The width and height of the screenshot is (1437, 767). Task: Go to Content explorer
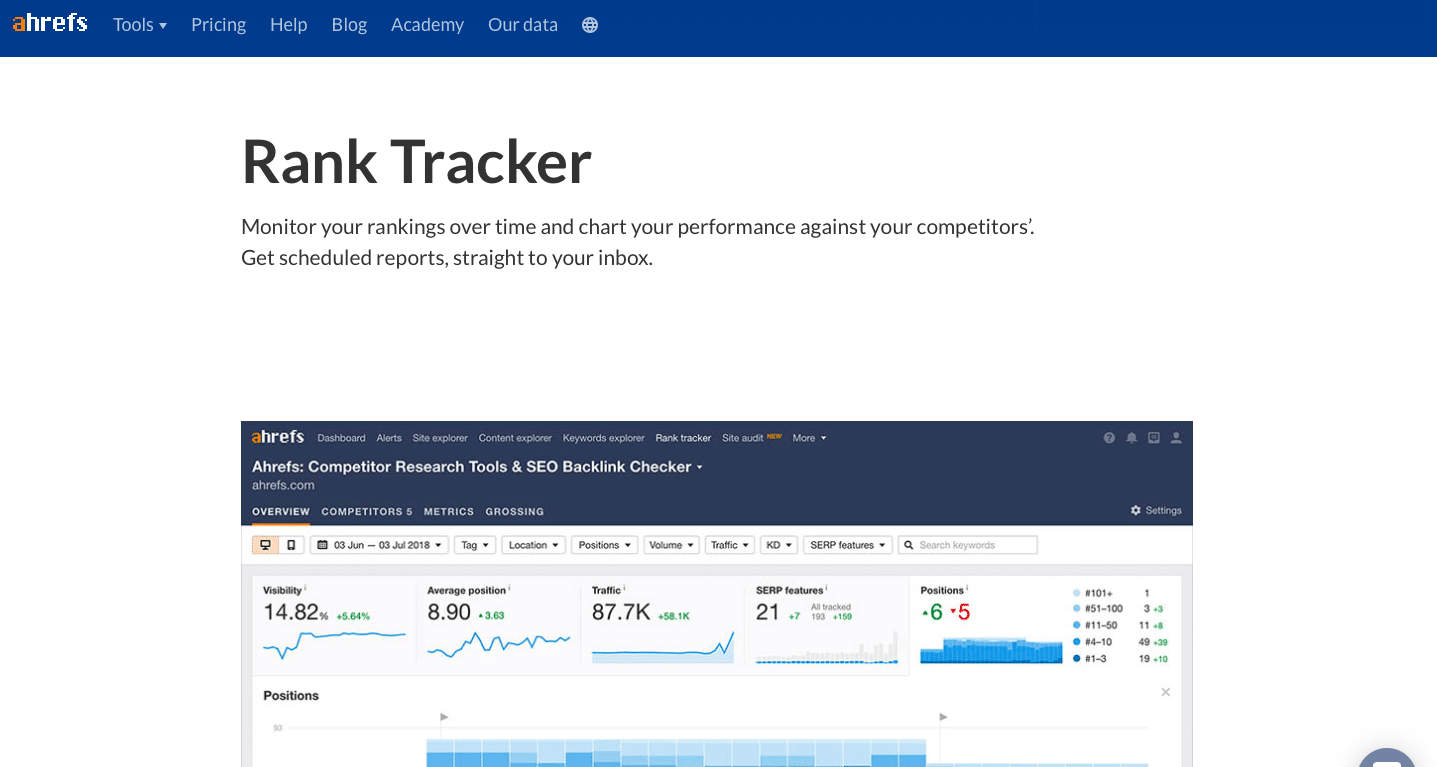515,438
